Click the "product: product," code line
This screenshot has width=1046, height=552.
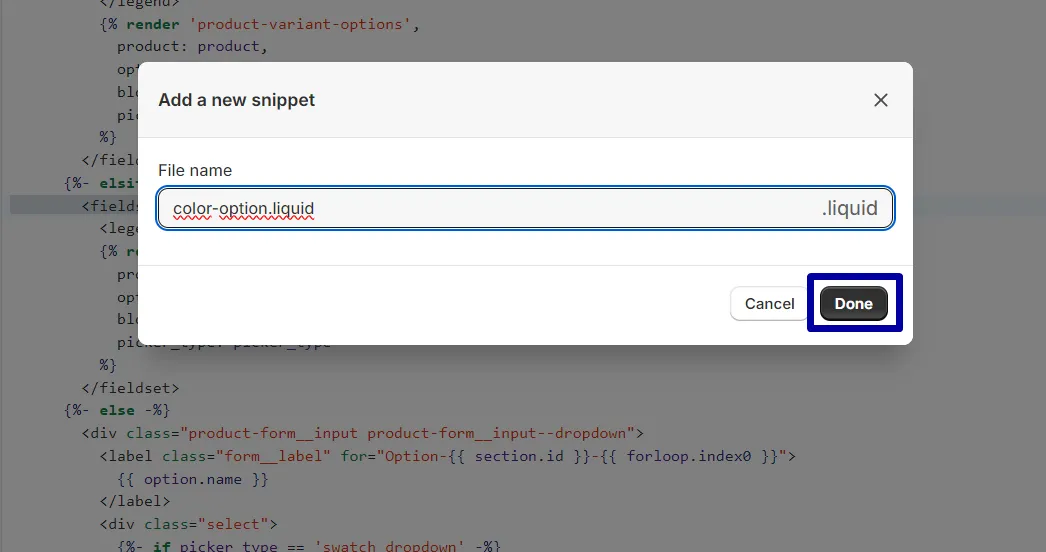(192, 47)
